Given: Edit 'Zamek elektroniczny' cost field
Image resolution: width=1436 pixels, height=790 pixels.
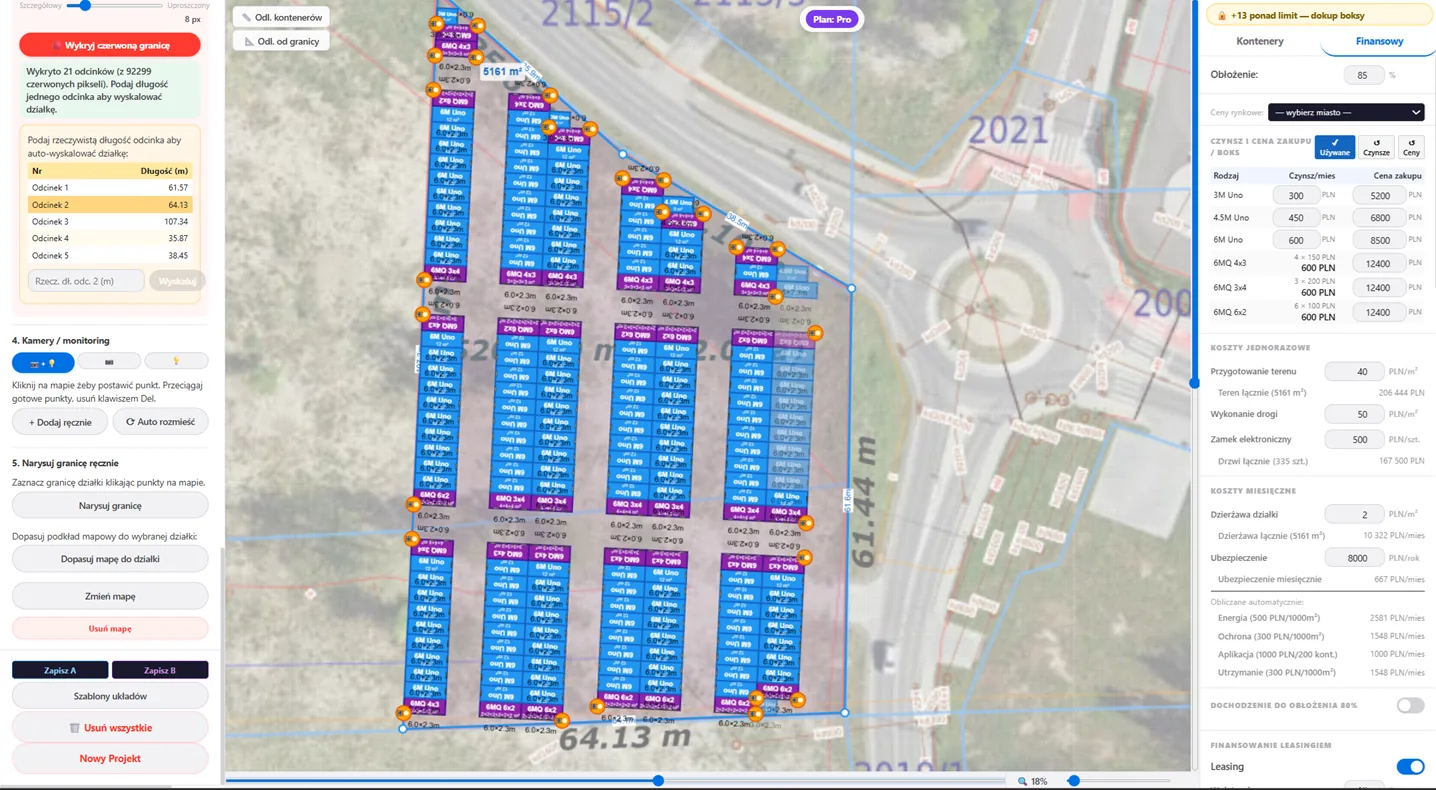Looking at the screenshot, I should pyautogui.click(x=1355, y=440).
